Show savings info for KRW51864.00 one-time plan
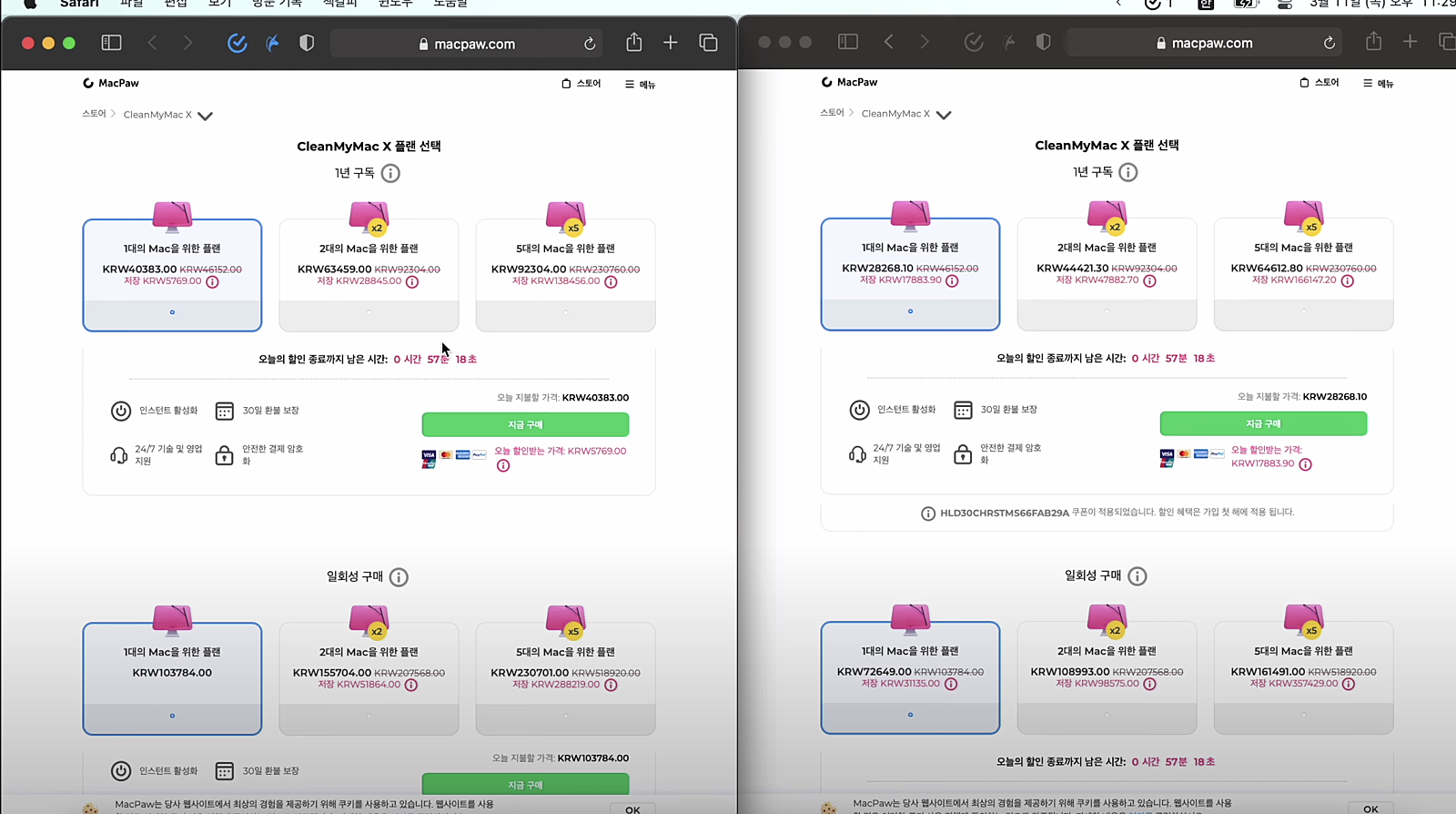Screen dimensions: 1456x814 pos(411,686)
